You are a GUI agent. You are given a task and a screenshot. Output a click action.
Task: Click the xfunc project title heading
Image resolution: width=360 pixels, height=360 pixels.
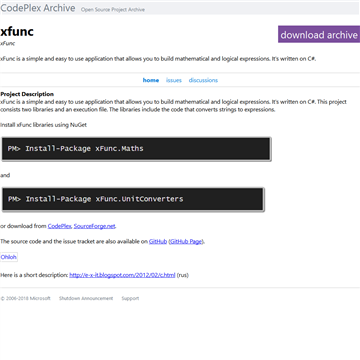coord(17,32)
